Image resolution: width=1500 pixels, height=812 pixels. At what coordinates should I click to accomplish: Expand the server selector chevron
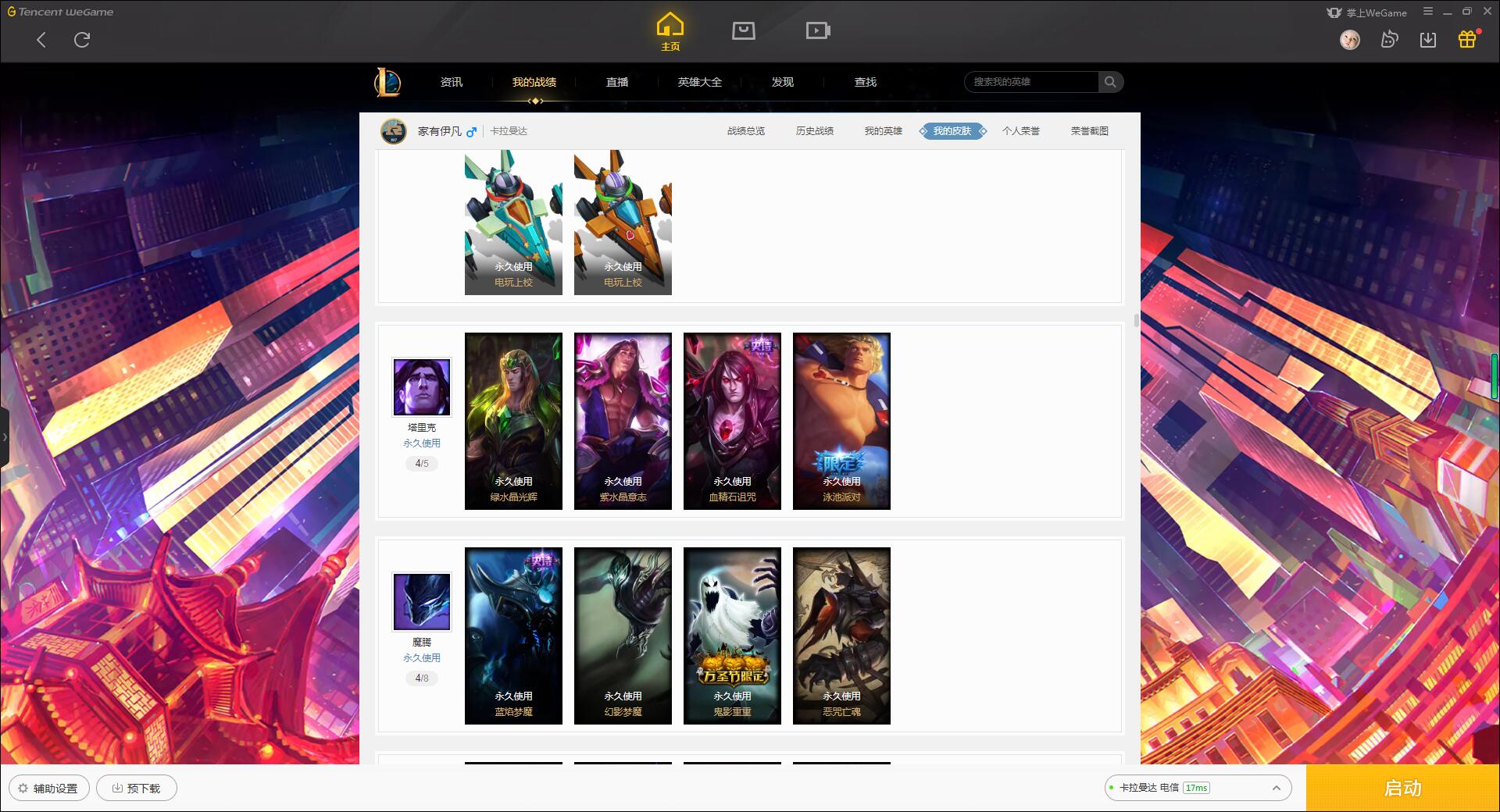point(1276,788)
